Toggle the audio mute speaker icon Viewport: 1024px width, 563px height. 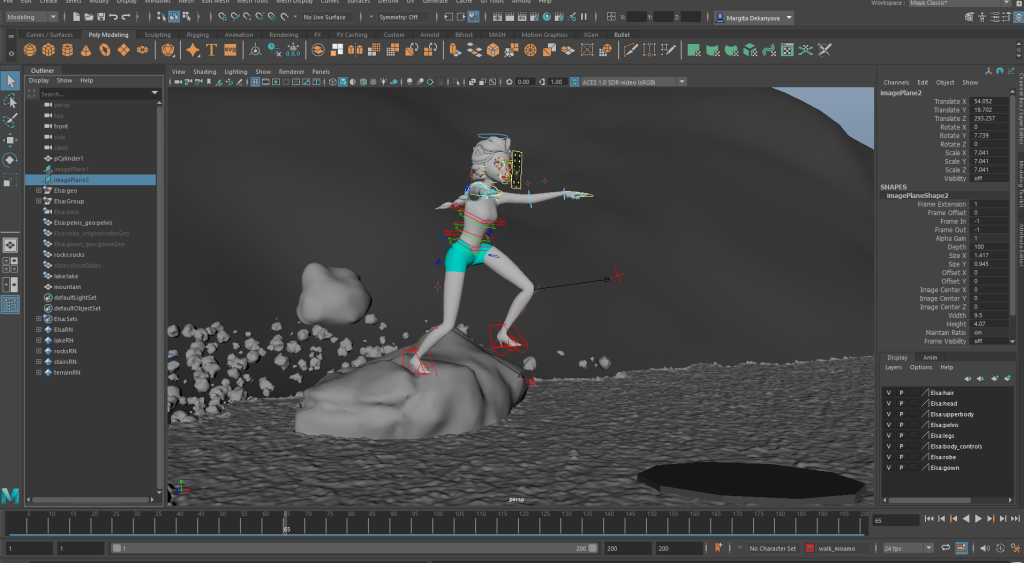point(985,548)
